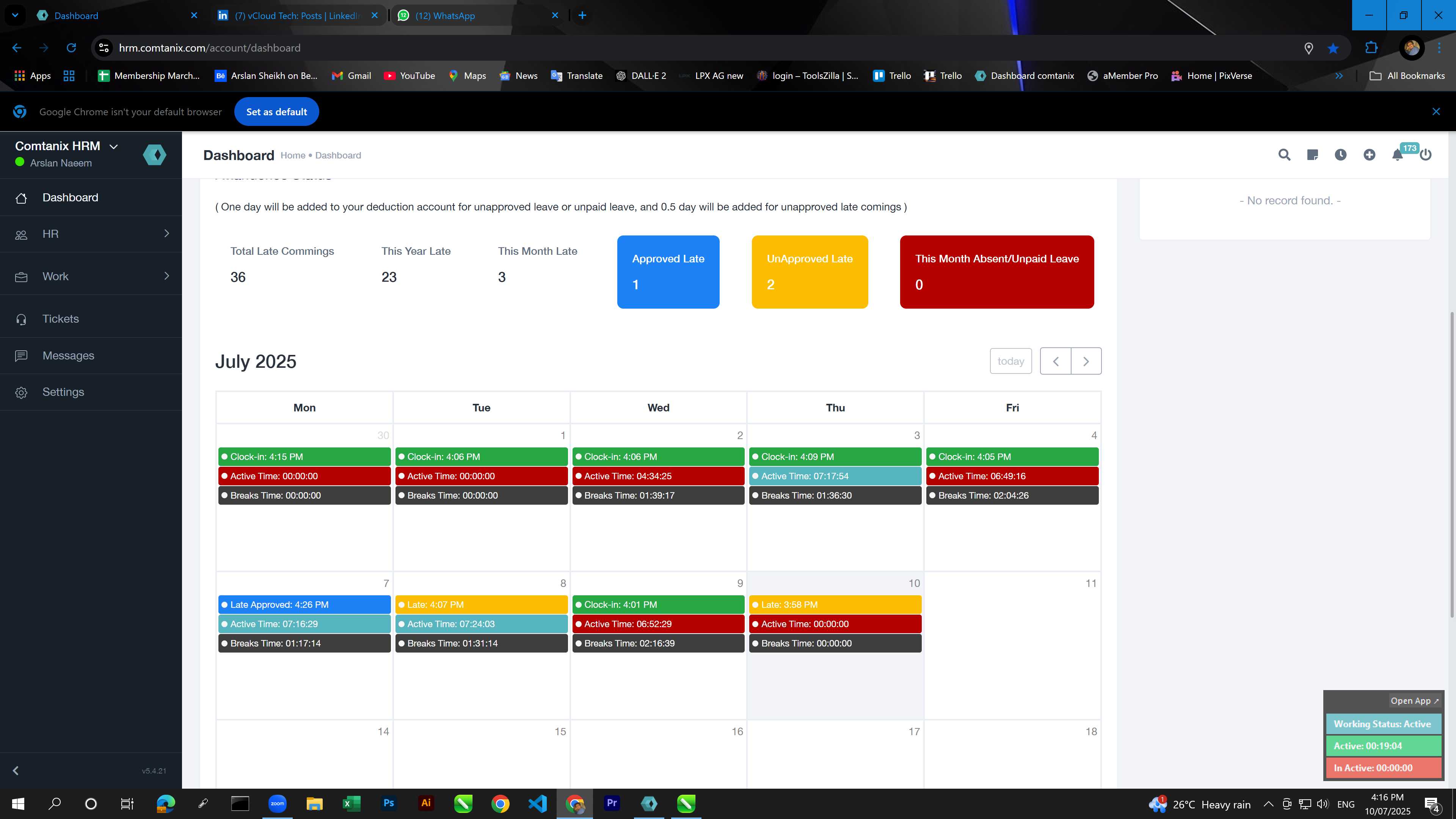Open Messages in the sidebar
The height and width of the screenshot is (819, 1456).
(x=91, y=356)
